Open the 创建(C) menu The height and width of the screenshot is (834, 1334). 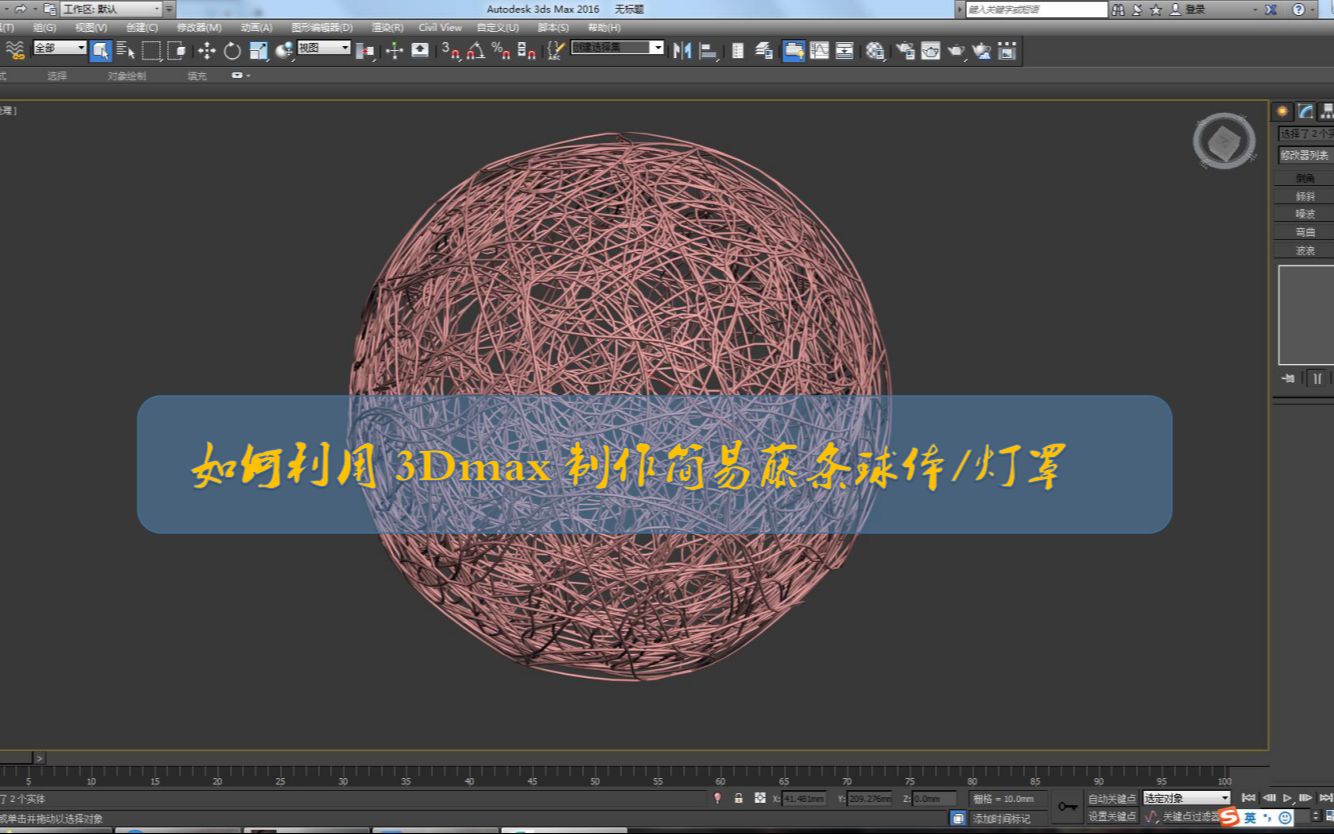coord(141,28)
